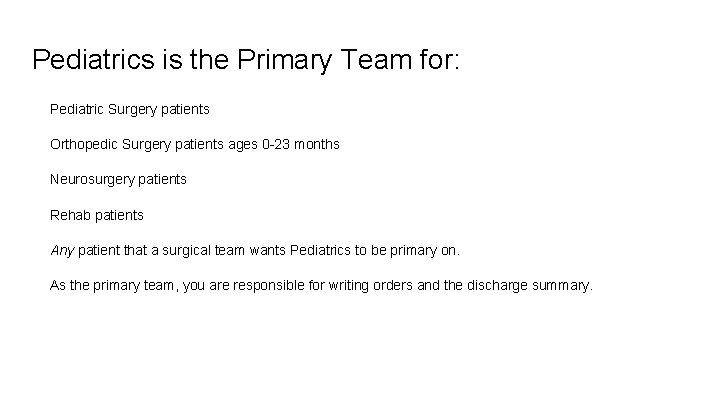Click the word Surgery in Orthopedic line
The height and width of the screenshot is (405, 720).
(143, 144)
